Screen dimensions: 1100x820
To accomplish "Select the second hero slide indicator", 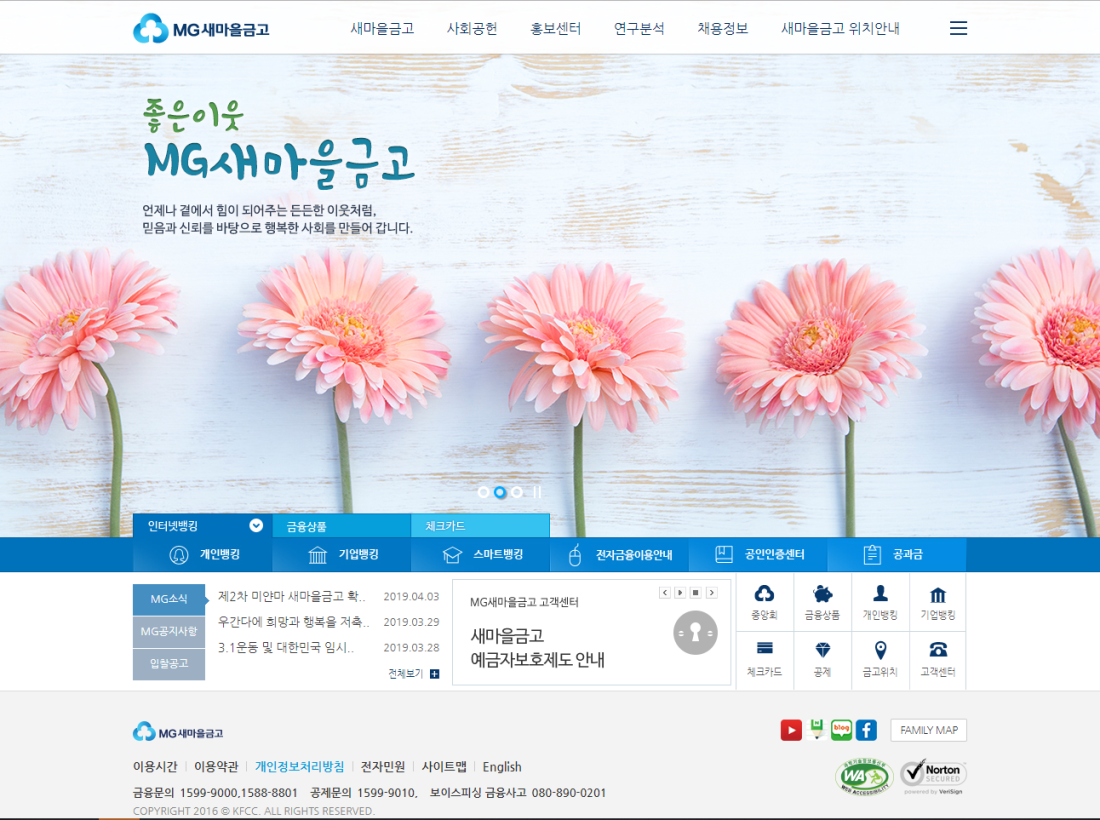I will coord(500,492).
